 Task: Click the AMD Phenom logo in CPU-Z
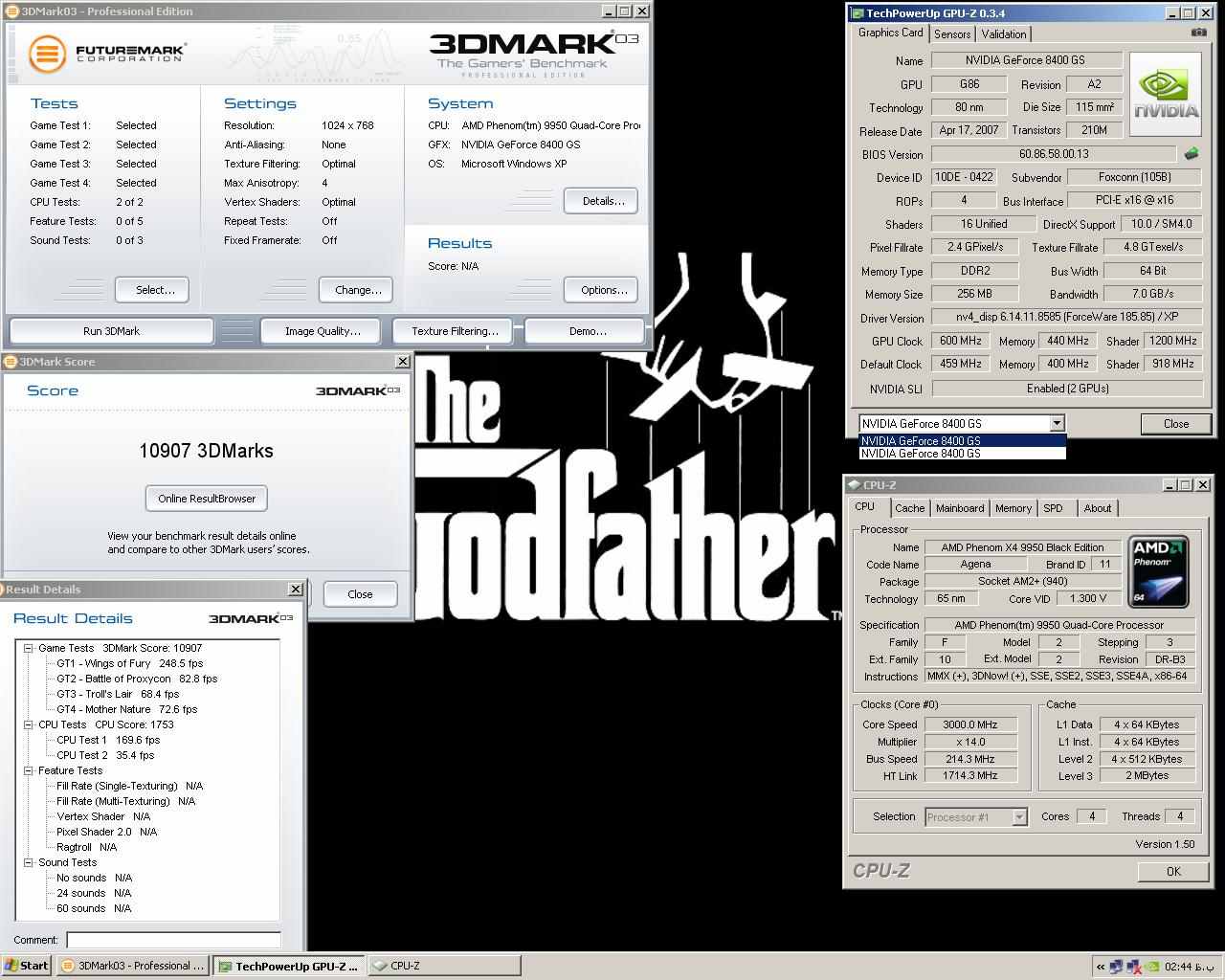point(1158,571)
